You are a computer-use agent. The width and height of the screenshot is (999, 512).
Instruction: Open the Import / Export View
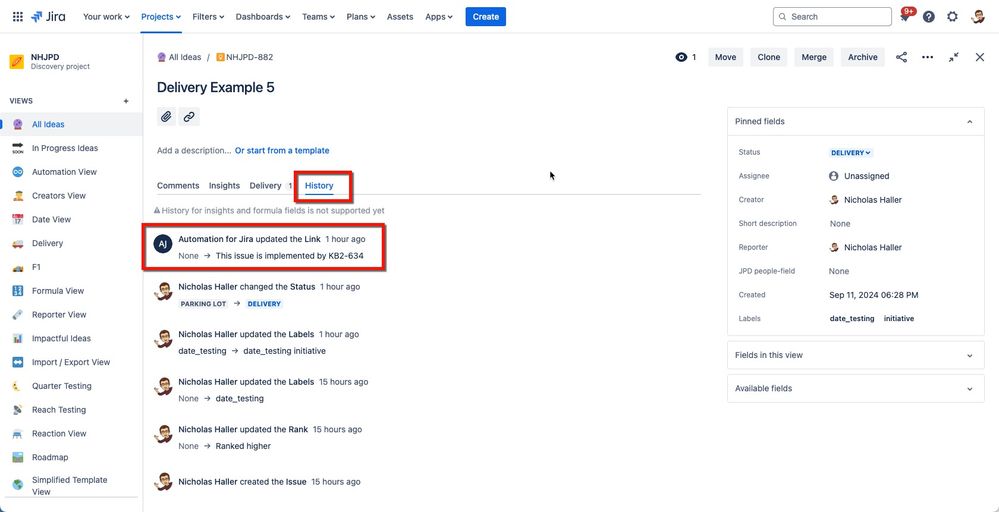click(71, 362)
